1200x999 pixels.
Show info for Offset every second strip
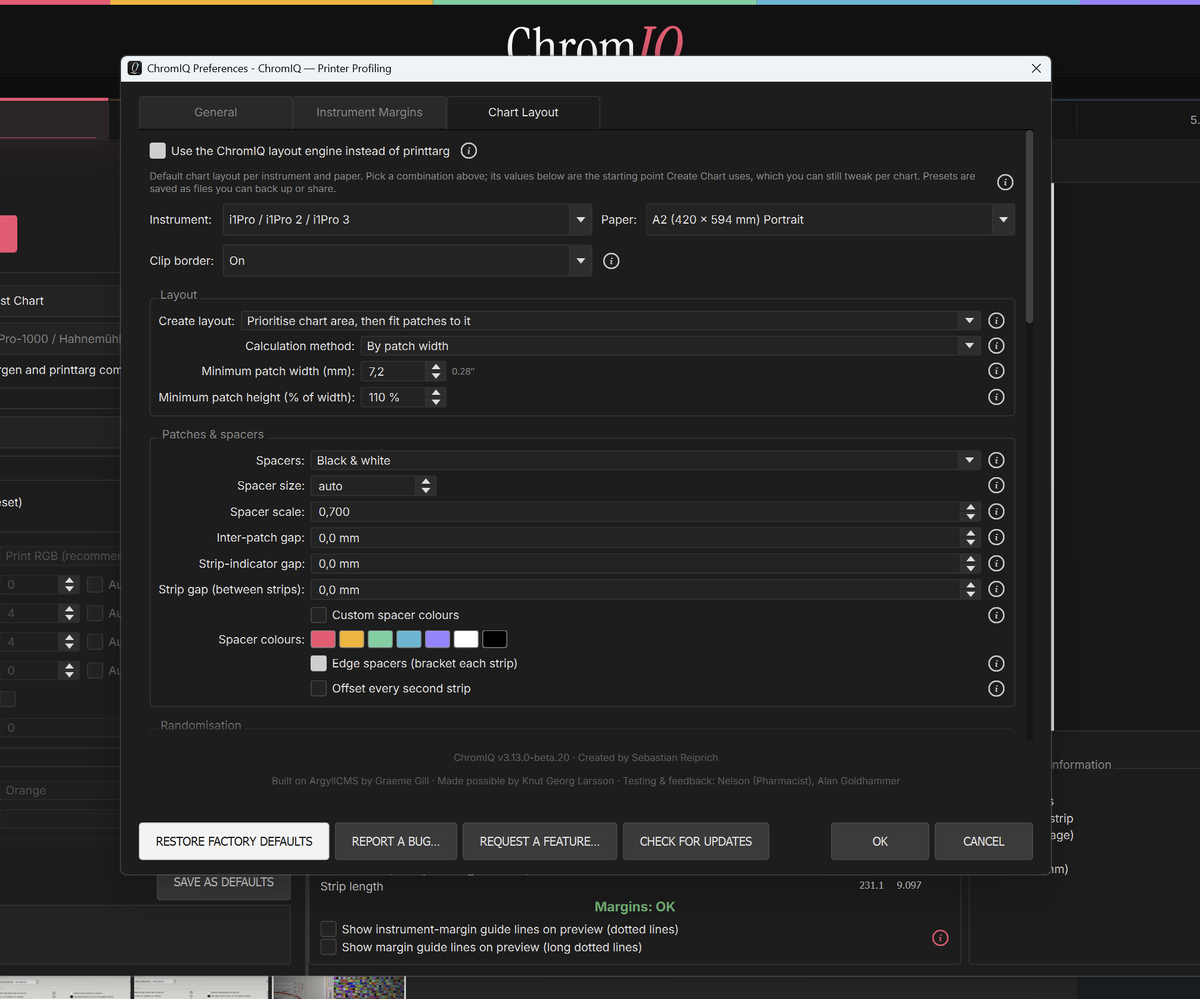(x=996, y=688)
